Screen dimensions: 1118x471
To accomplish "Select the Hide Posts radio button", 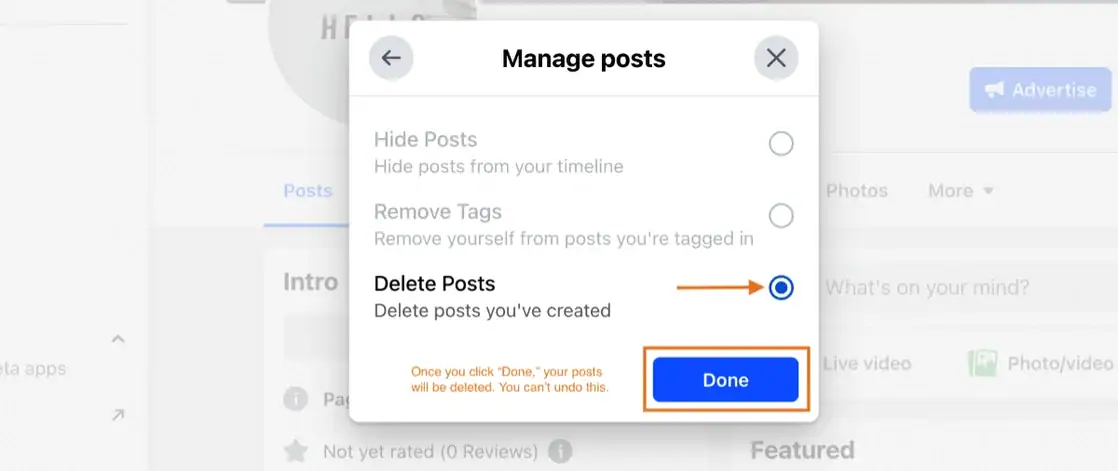I will pyautogui.click(x=781, y=144).
